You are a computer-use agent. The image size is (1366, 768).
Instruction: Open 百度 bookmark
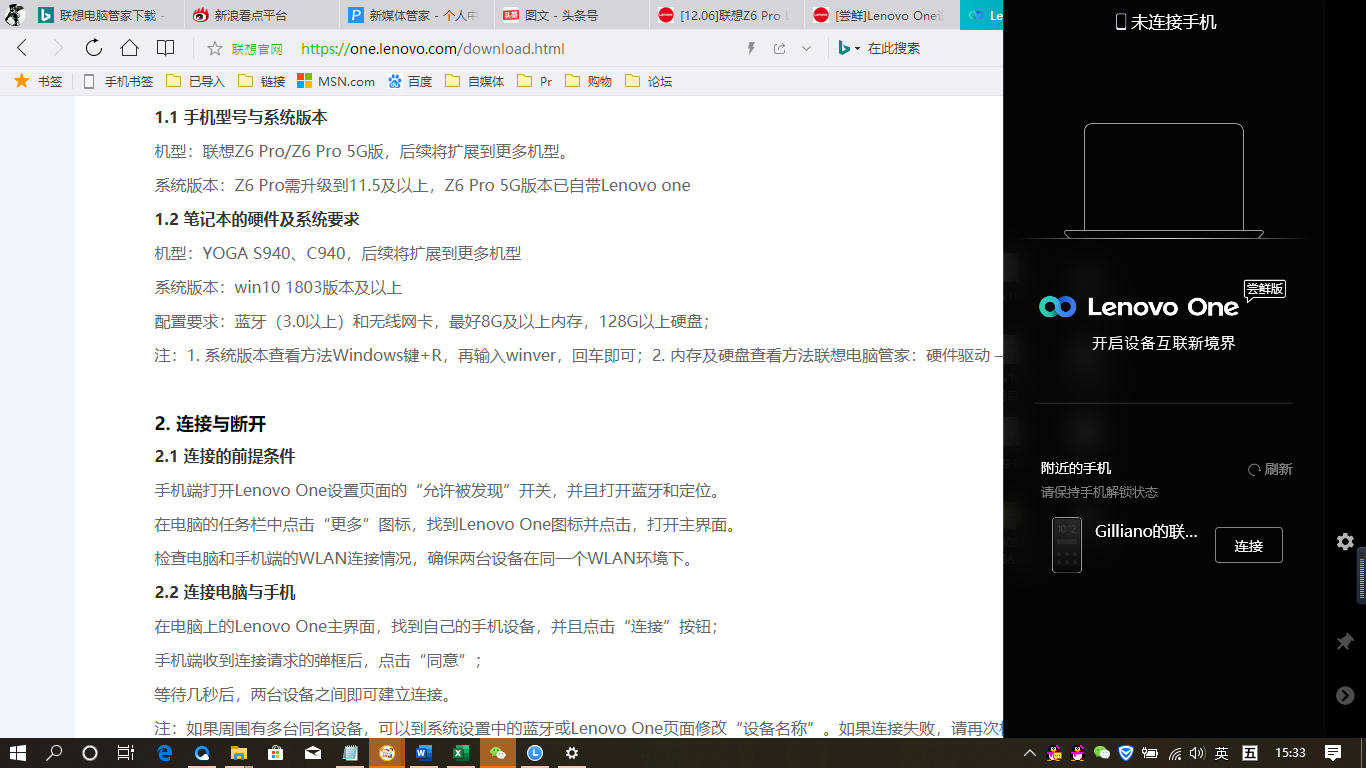(x=410, y=81)
